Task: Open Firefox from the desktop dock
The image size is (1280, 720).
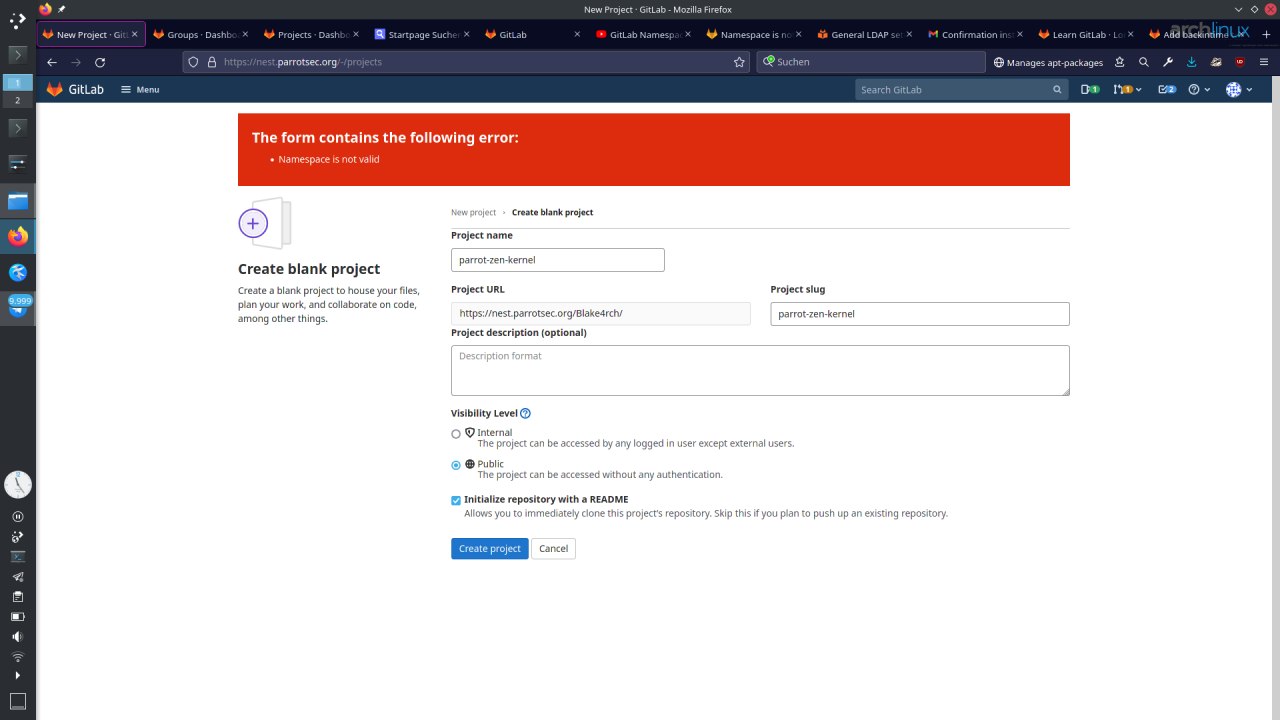Action: (x=18, y=237)
